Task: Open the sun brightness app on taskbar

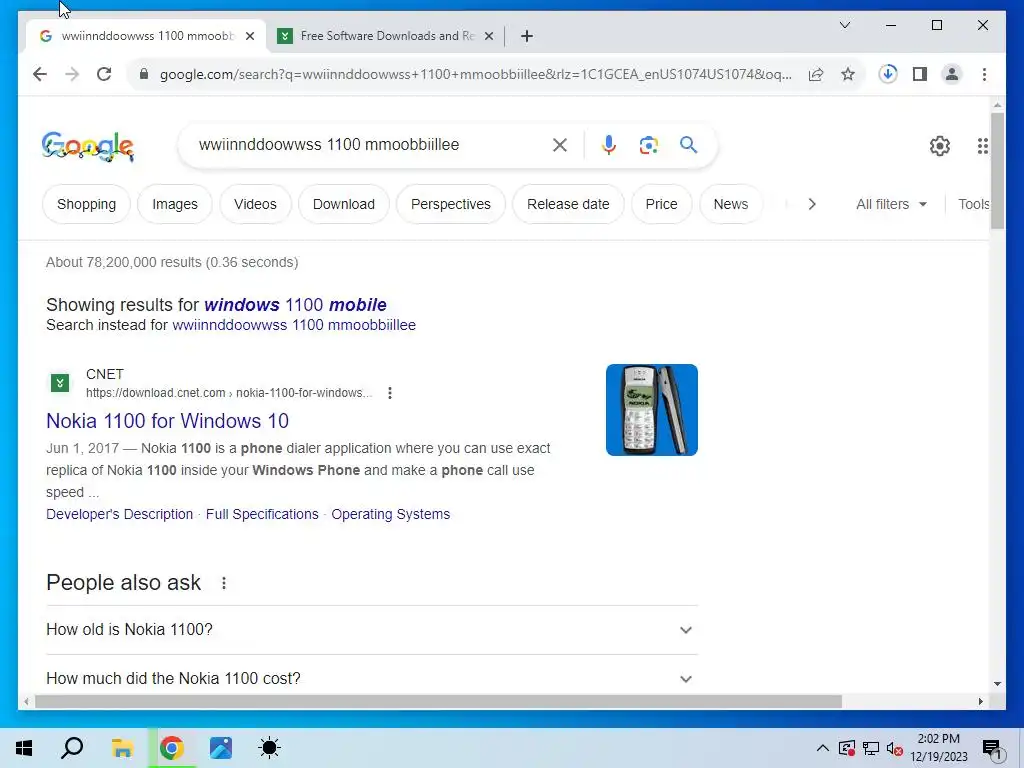Action: [x=269, y=748]
